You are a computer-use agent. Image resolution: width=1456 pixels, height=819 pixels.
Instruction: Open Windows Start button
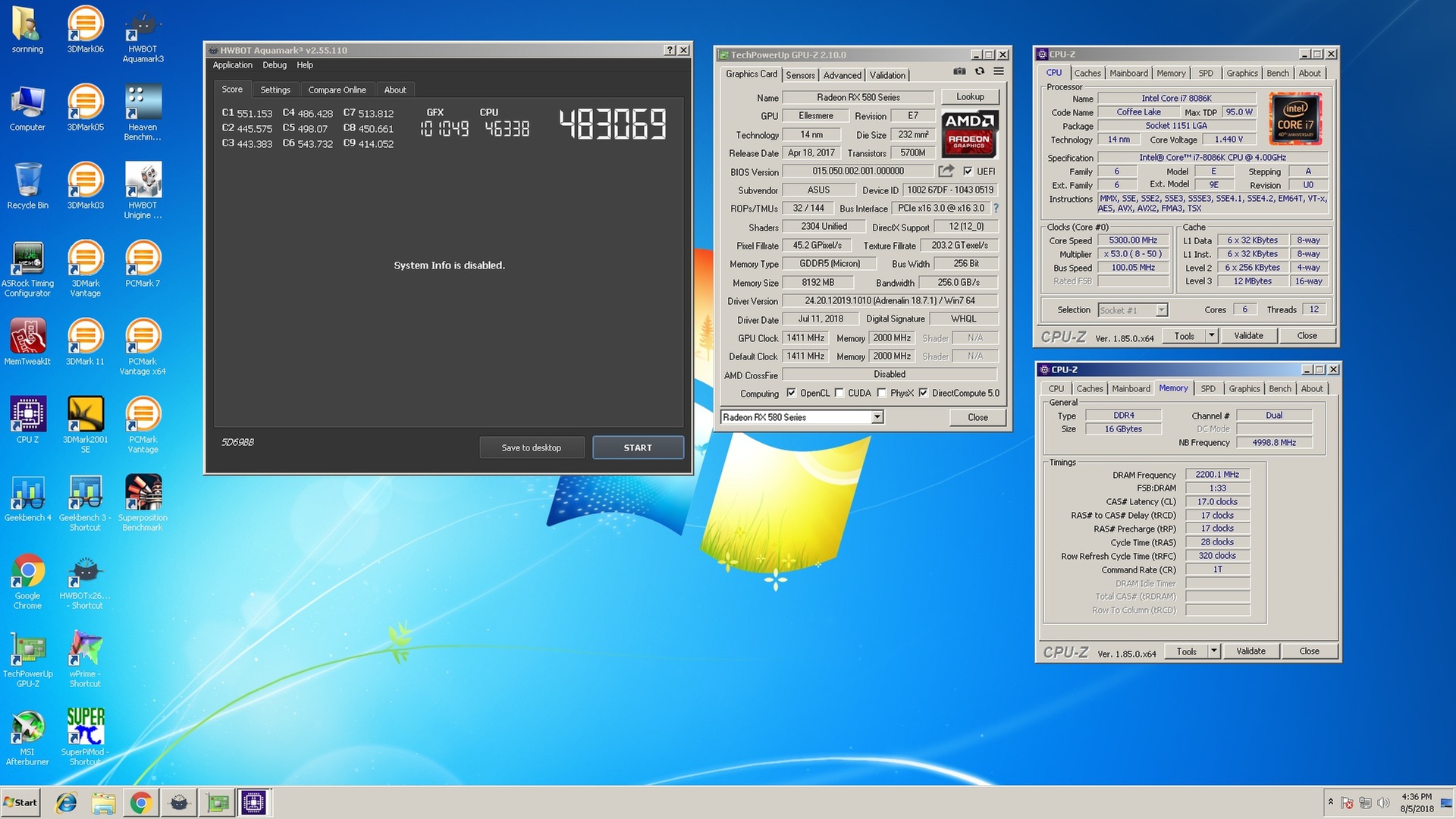click(20, 802)
